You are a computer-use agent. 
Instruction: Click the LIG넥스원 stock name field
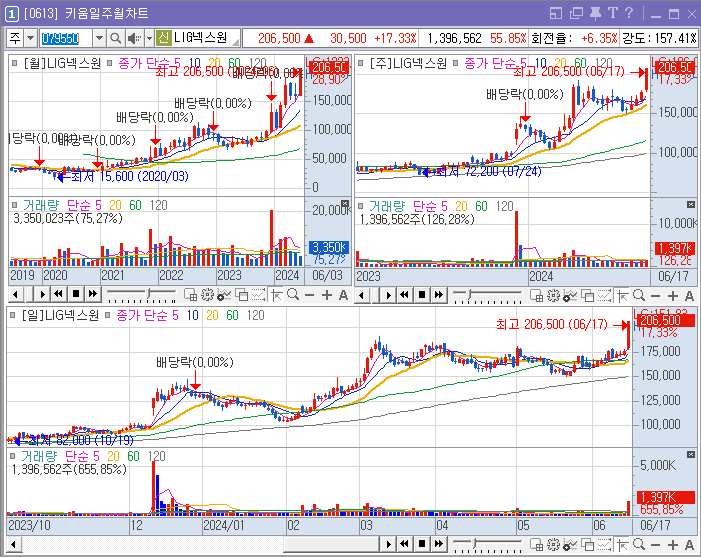pos(205,38)
